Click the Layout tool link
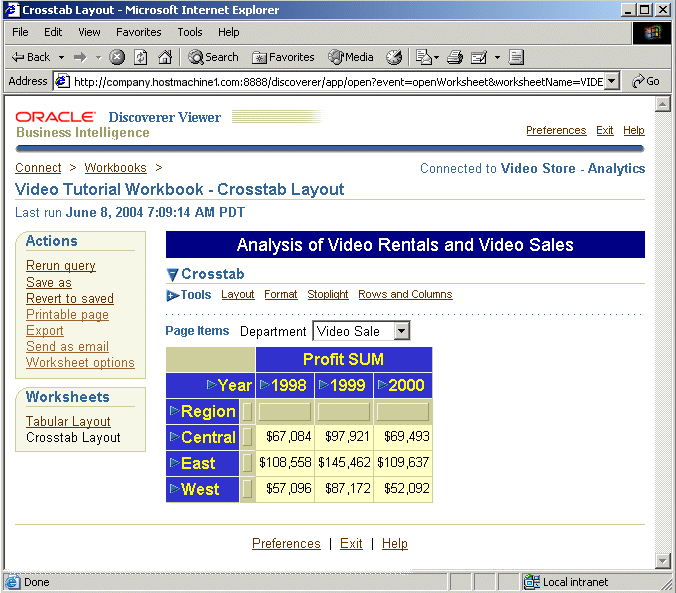The width and height of the screenshot is (676, 593). point(238,295)
